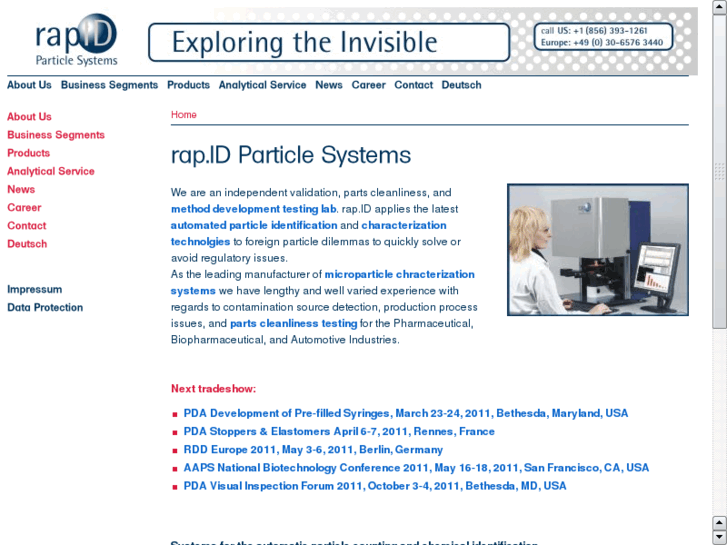Follow the parts cleanliness testing link

coord(293,323)
